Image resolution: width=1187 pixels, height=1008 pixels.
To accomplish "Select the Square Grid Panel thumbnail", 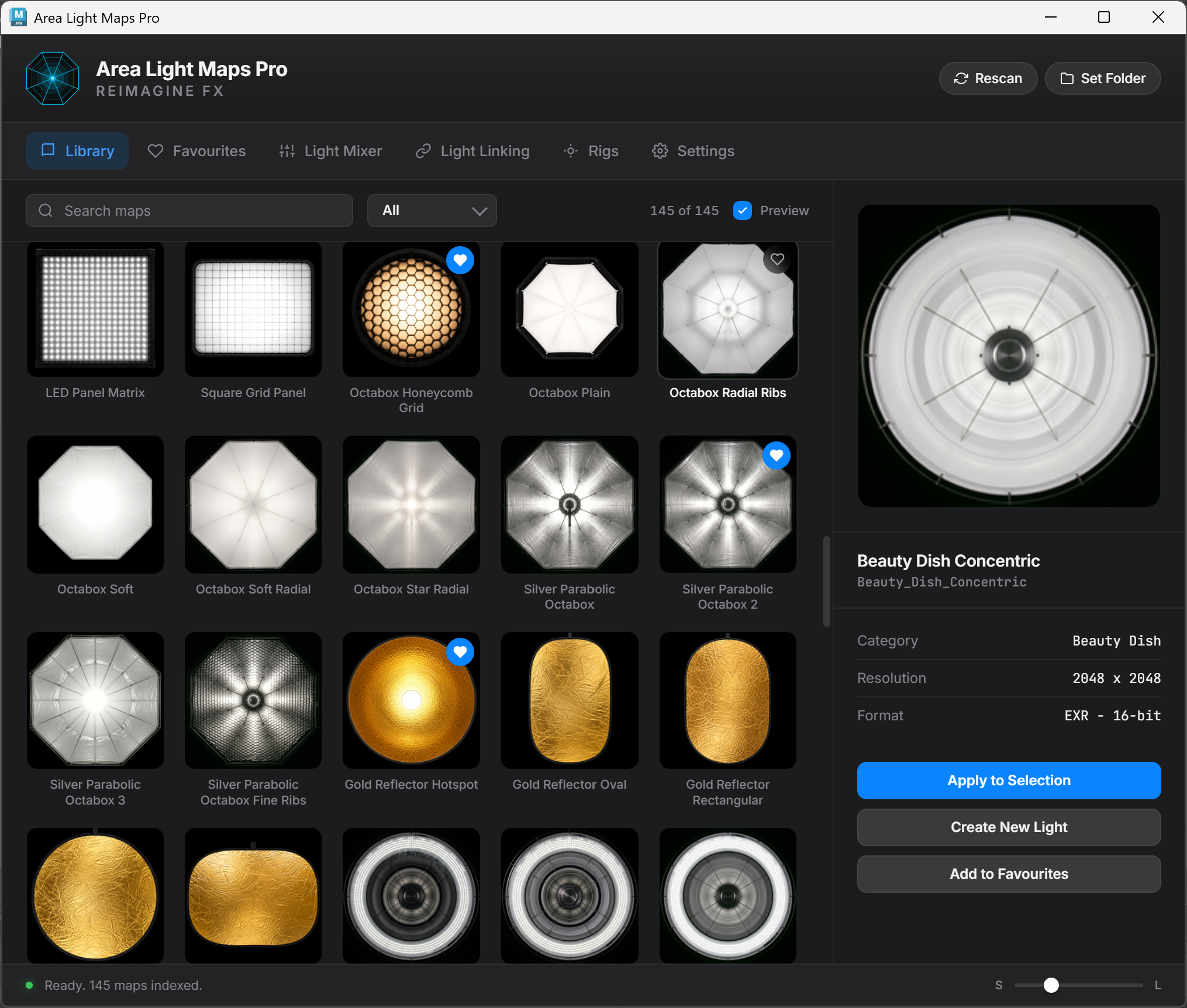I will coord(253,309).
